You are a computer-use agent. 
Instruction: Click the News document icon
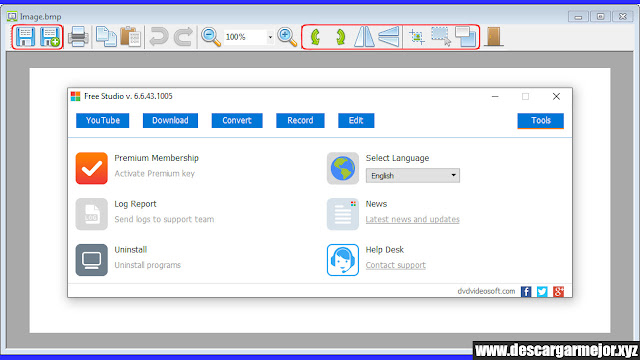[343, 214]
